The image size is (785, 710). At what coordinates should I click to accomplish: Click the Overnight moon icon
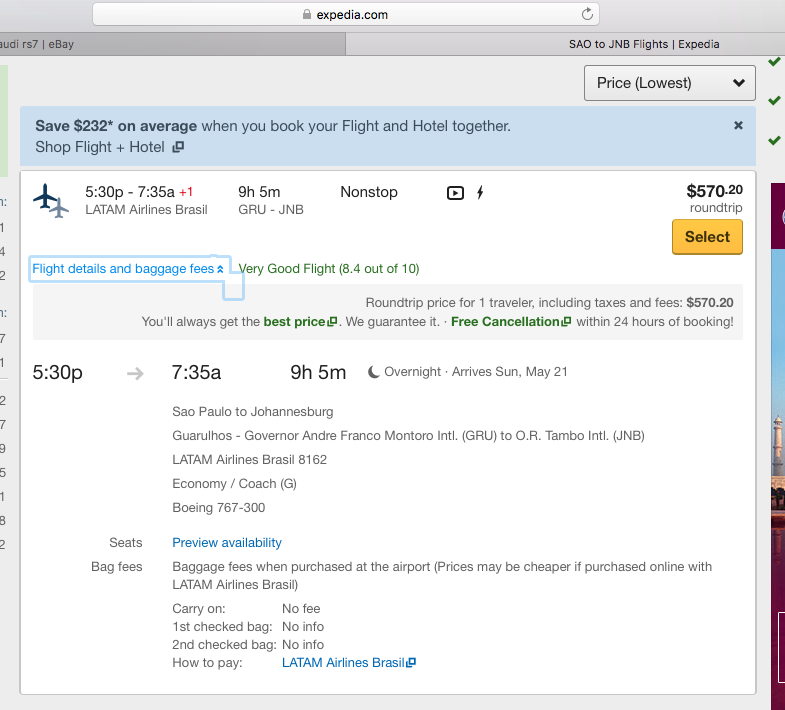pyautogui.click(x=373, y=372)
